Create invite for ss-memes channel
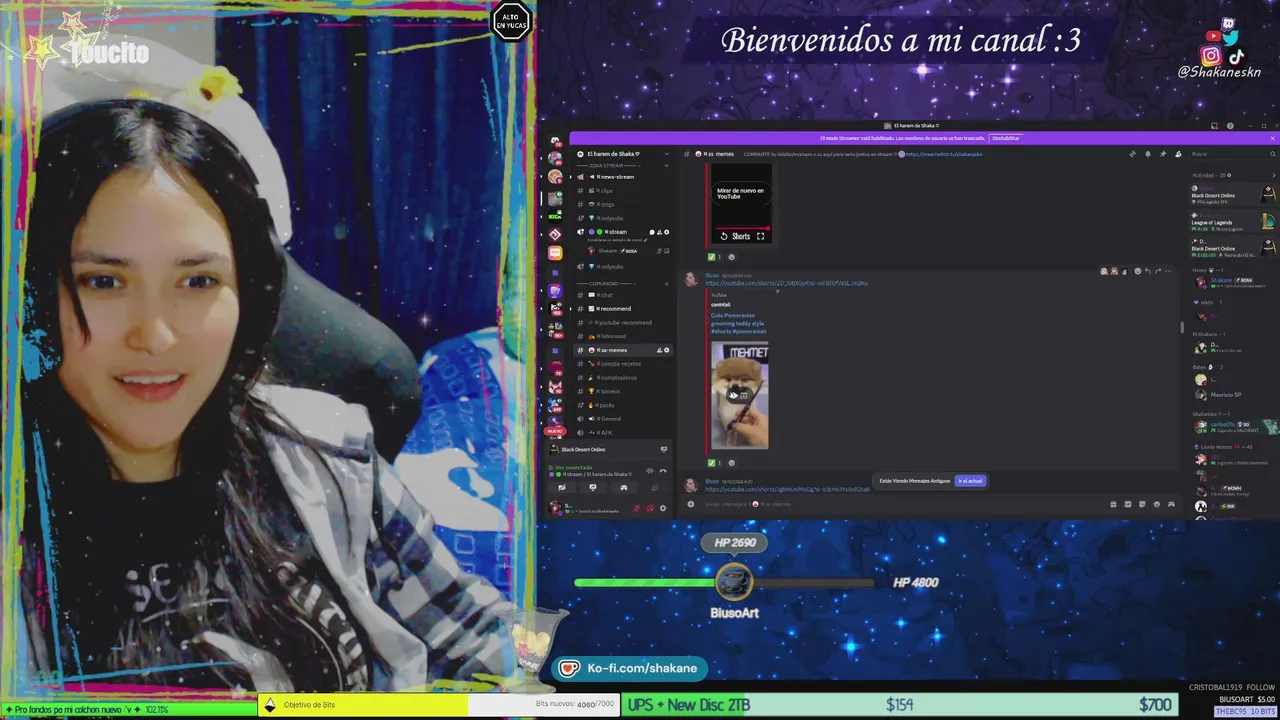Viewport: 1280px width, 720px height. pyautogui.click(x=659, y=350)
